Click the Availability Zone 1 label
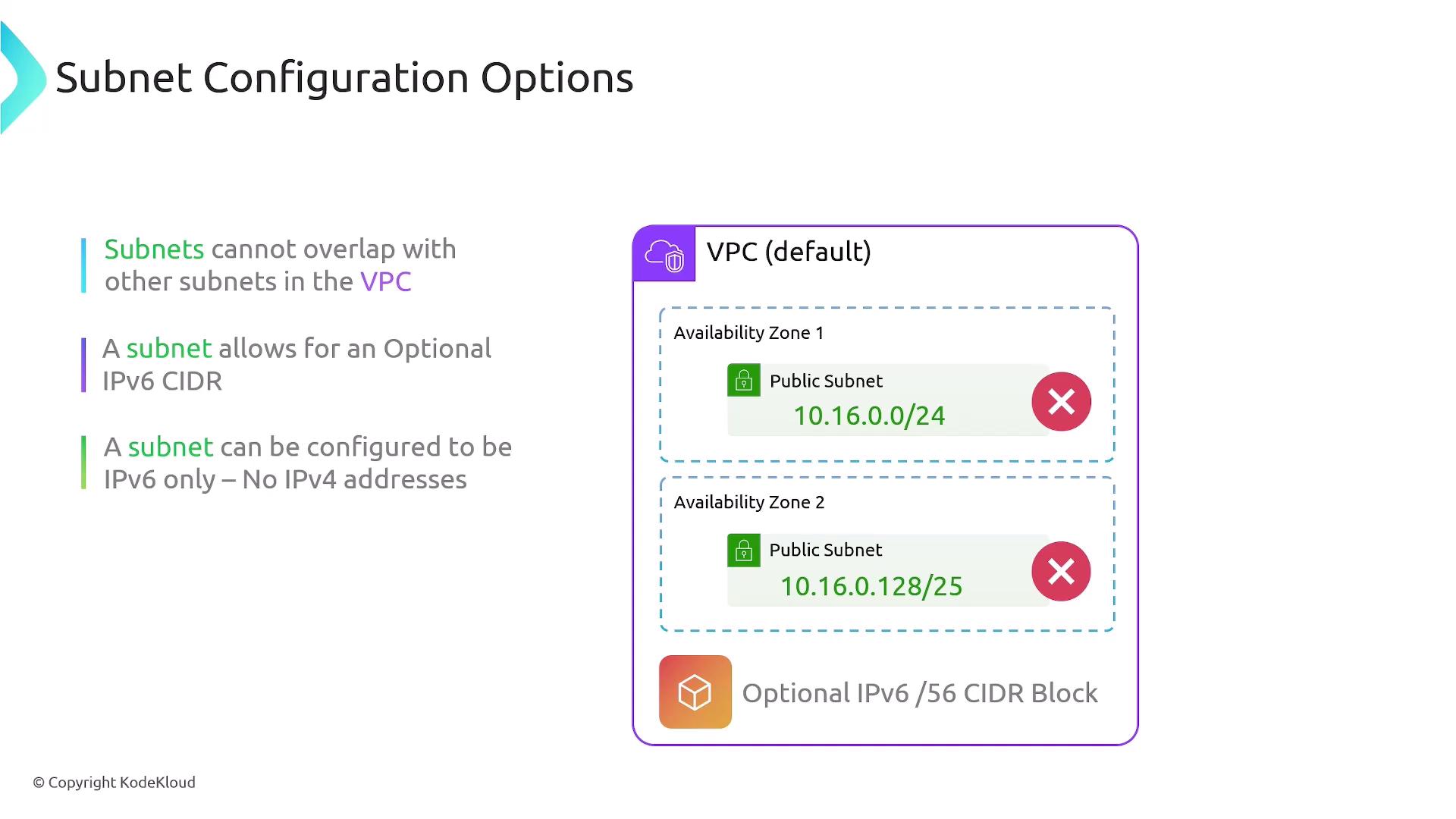Screen dimensions: 1456x819 coord(748,333)
